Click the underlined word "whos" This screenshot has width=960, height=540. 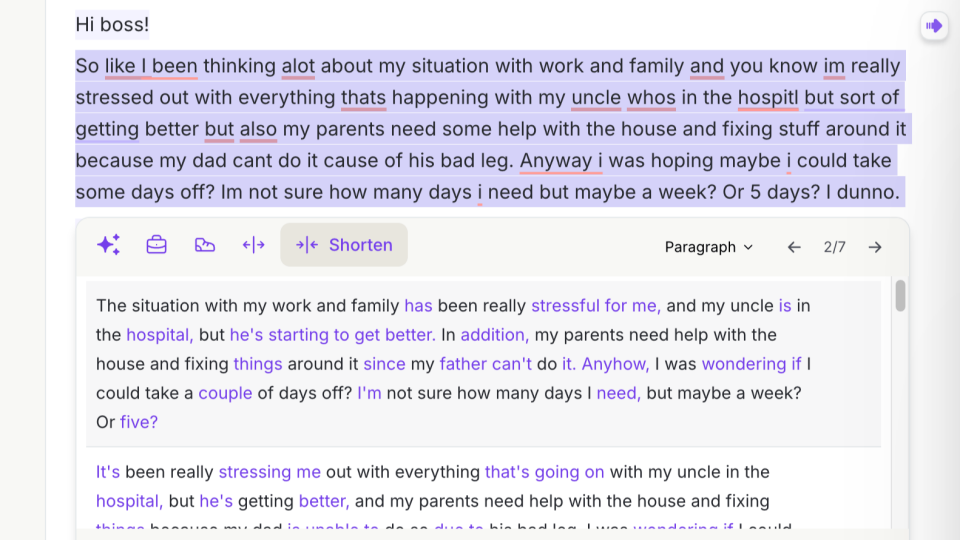pos(651,98)
